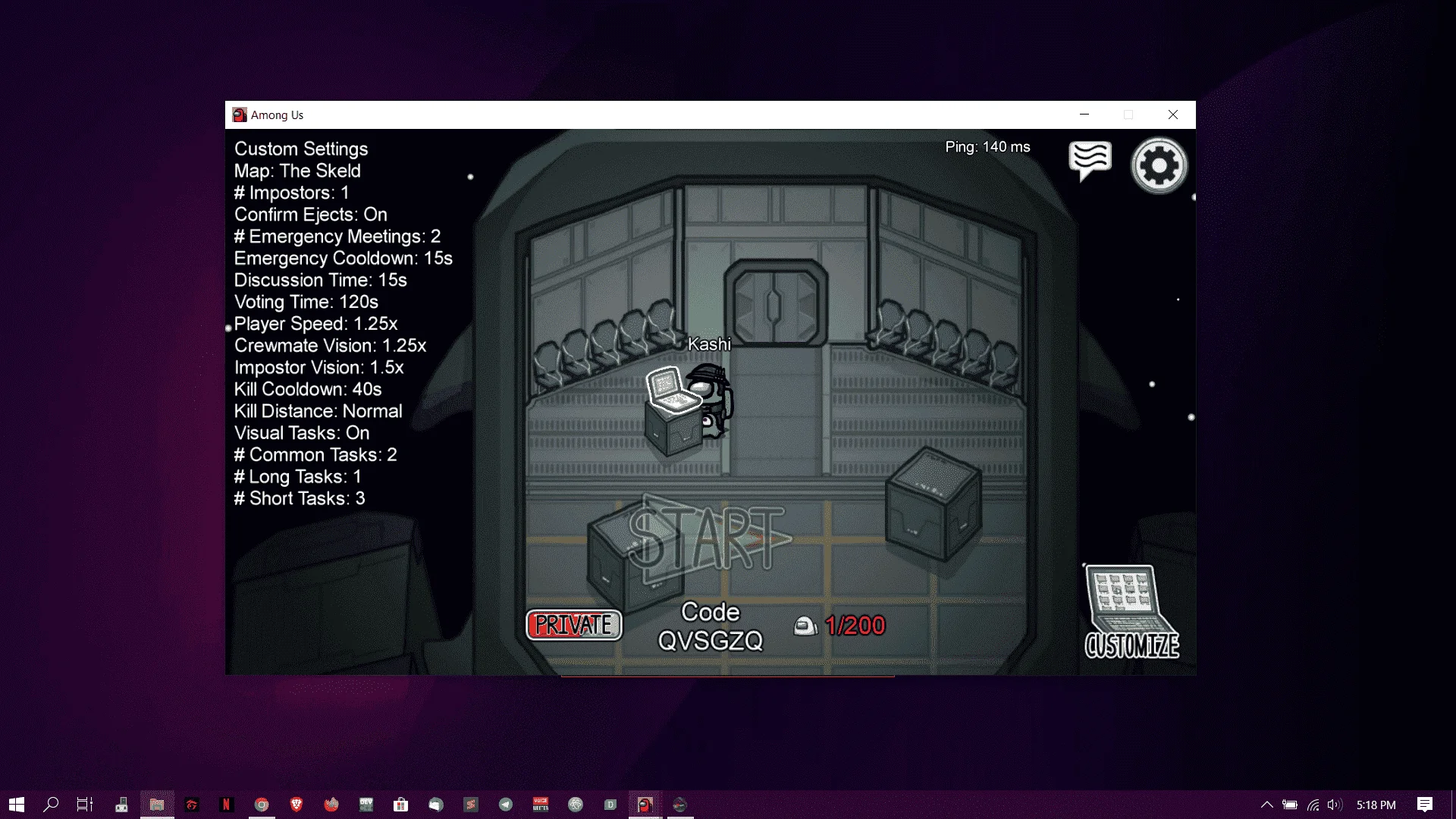1456x819 pixels.
Task: Click the Visual Tasks: On line
Action: (x=302, y=434)
